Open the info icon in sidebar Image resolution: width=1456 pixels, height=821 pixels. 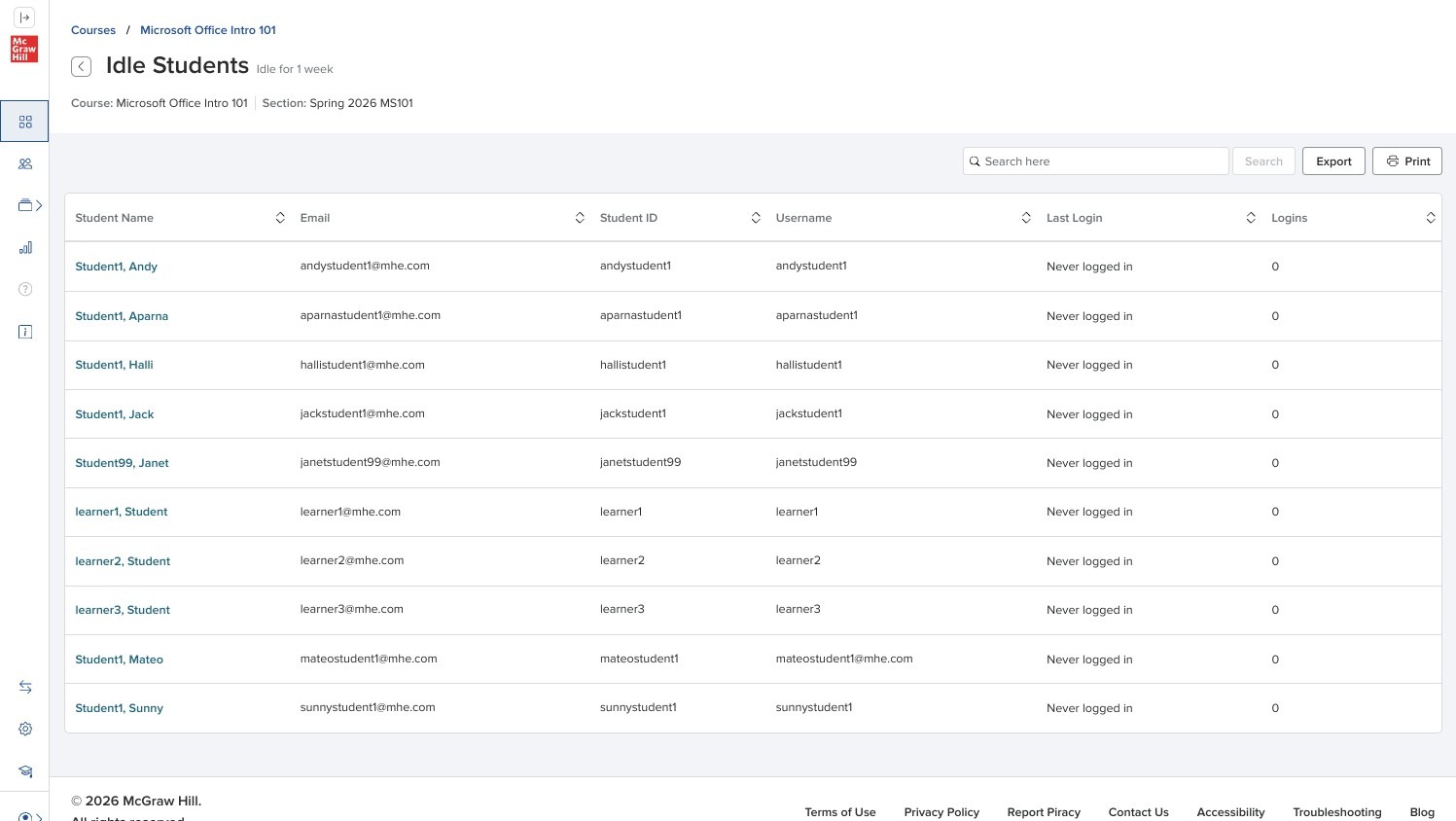25,332
